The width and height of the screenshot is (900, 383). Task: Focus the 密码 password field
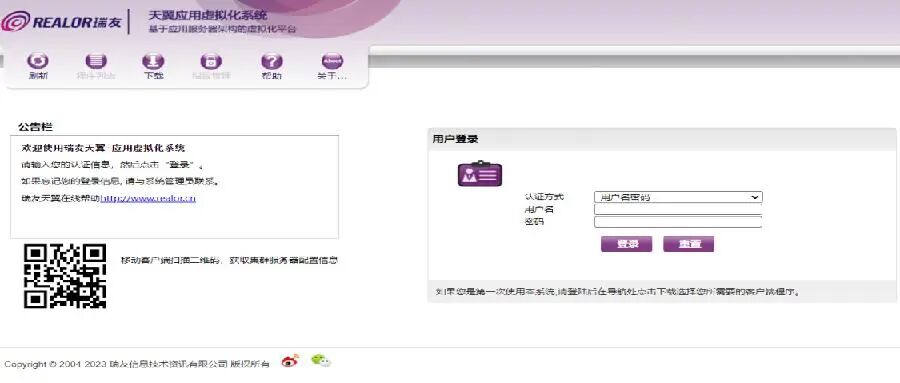point(678,222)
